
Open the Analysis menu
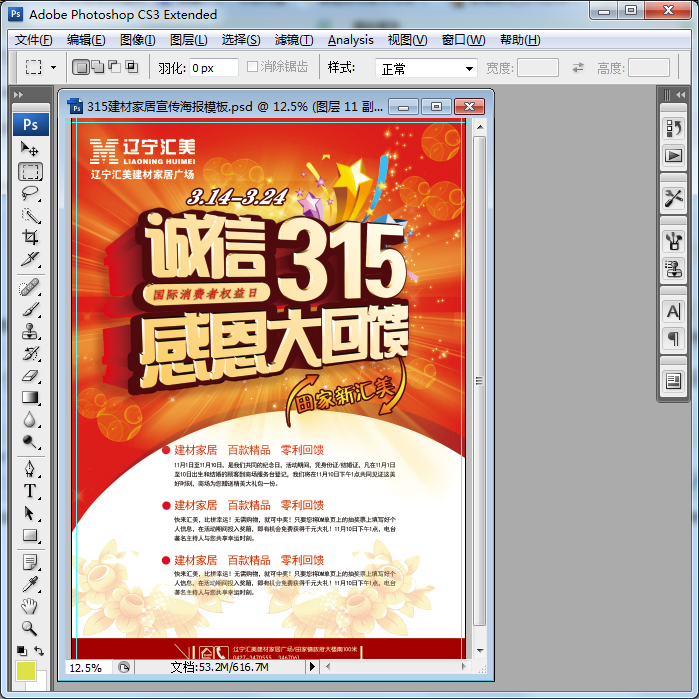pyautogui.click(x=350, y=40)
